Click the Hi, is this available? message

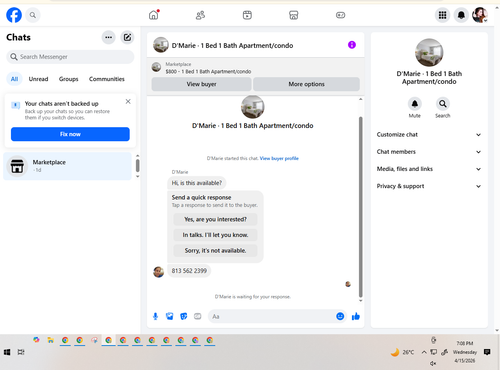click(x=197, y=183)
